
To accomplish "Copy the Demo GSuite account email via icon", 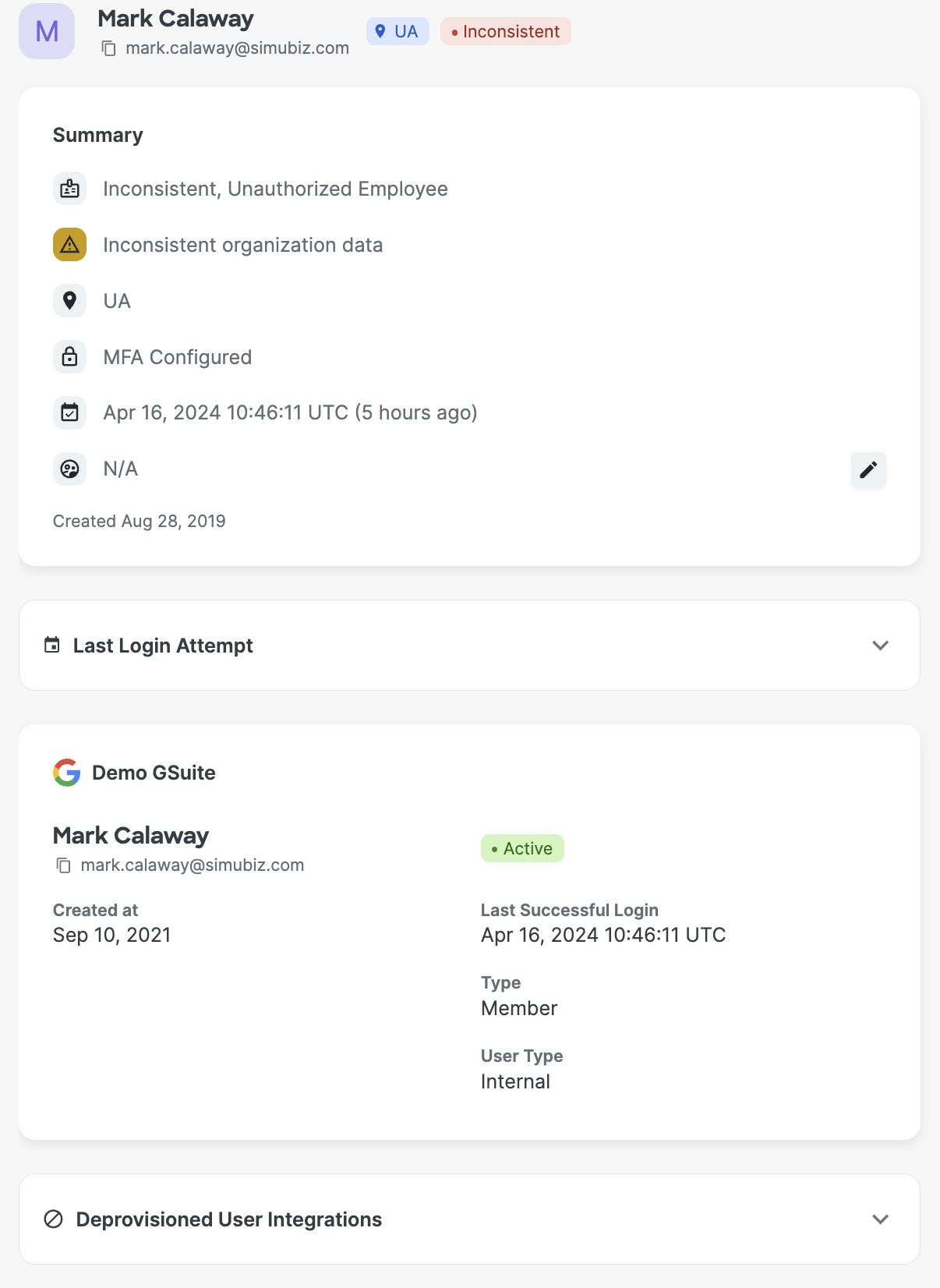I will tap(64, 865).
